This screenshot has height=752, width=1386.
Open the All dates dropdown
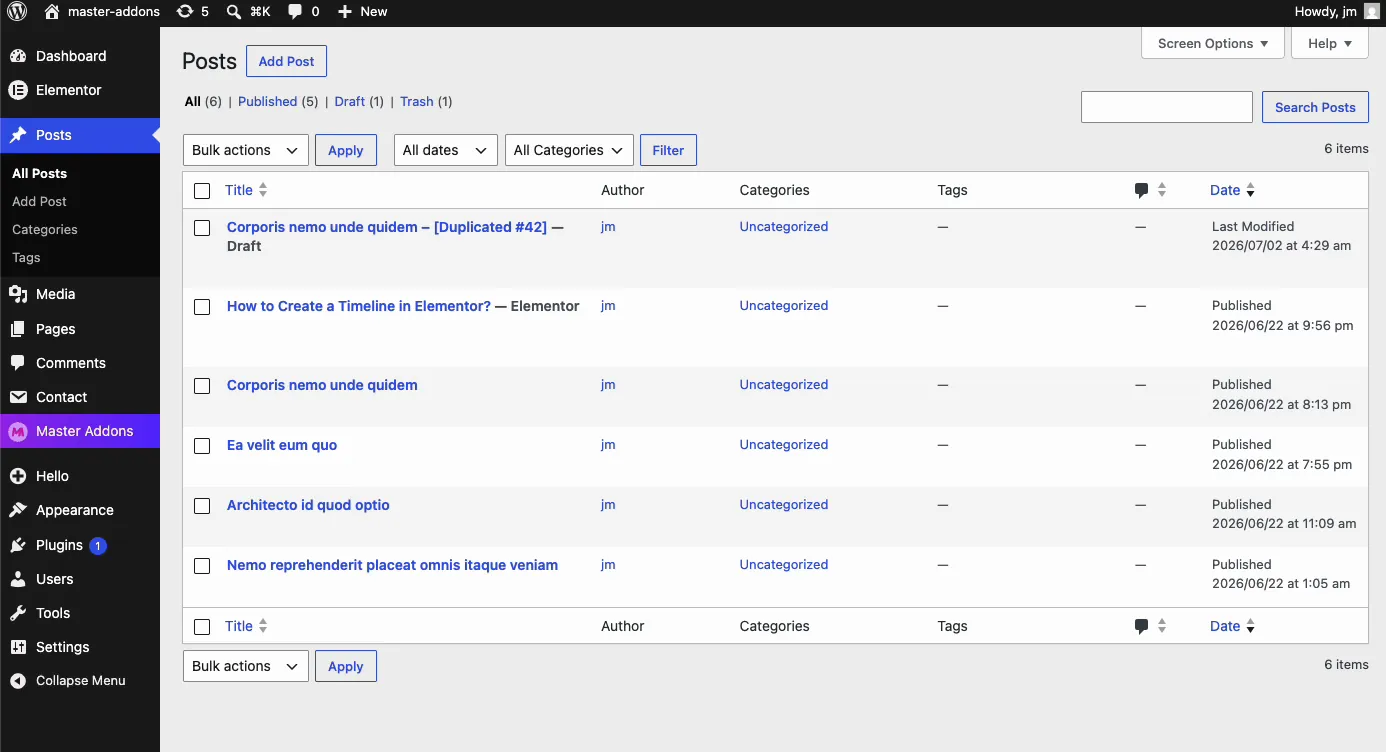446,150
